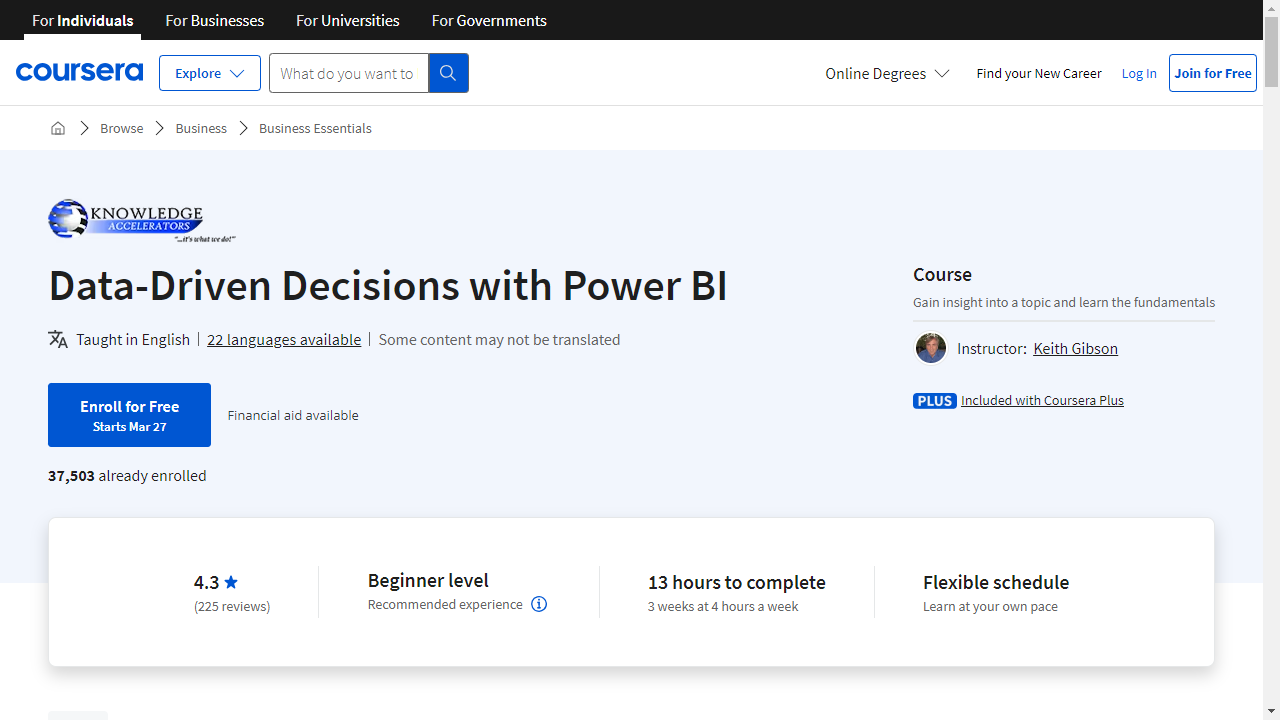Click Beginner level heading

pyautogui.click(x=428, y=580)
